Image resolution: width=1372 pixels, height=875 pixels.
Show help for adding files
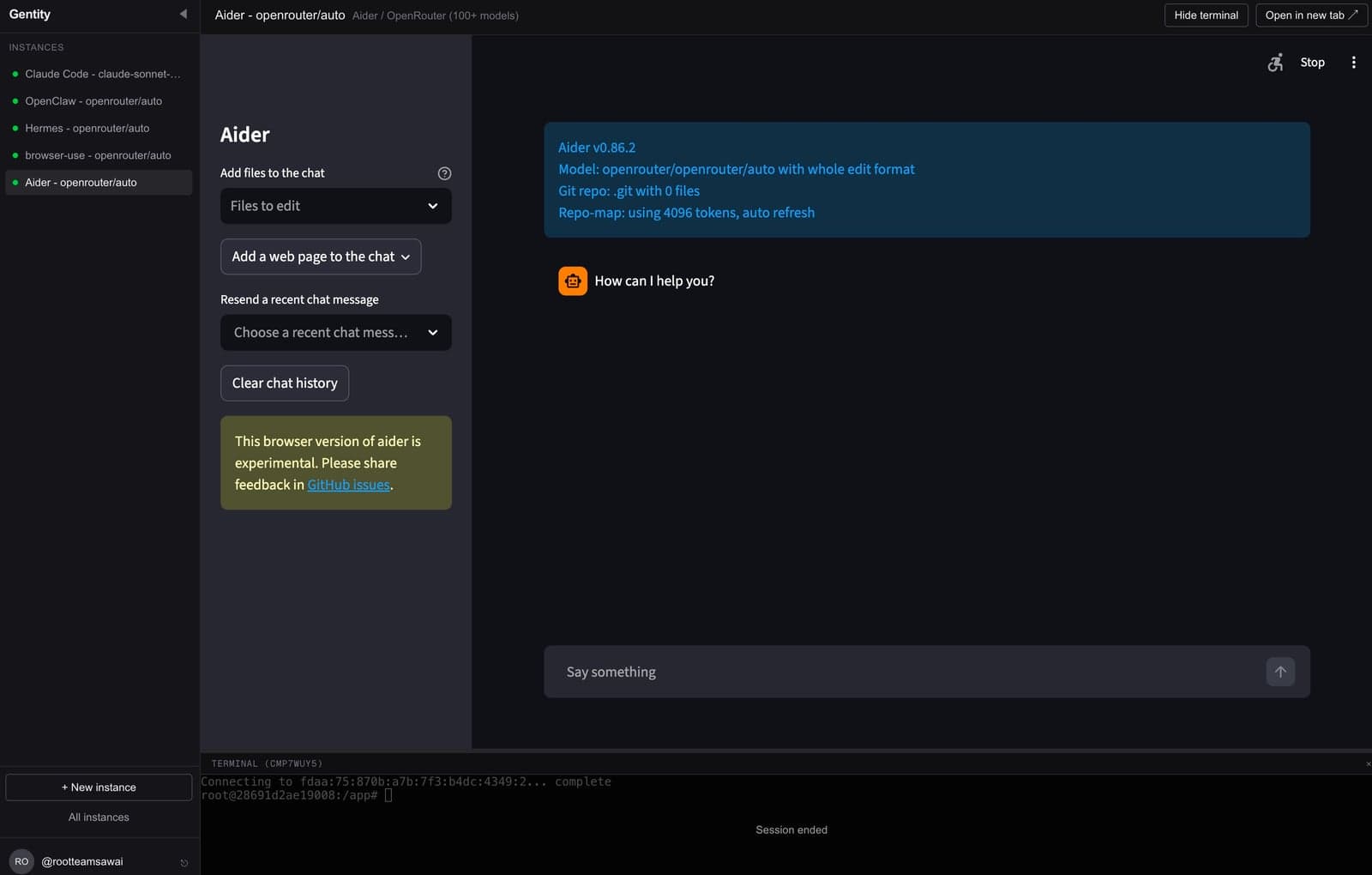(444, 173)
